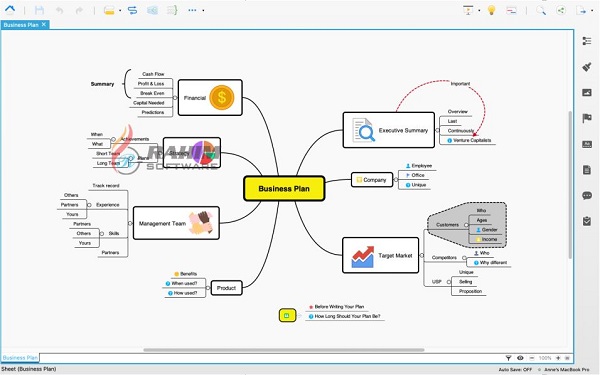Redo the last action
600x375 pixels.
coord(79,10)
